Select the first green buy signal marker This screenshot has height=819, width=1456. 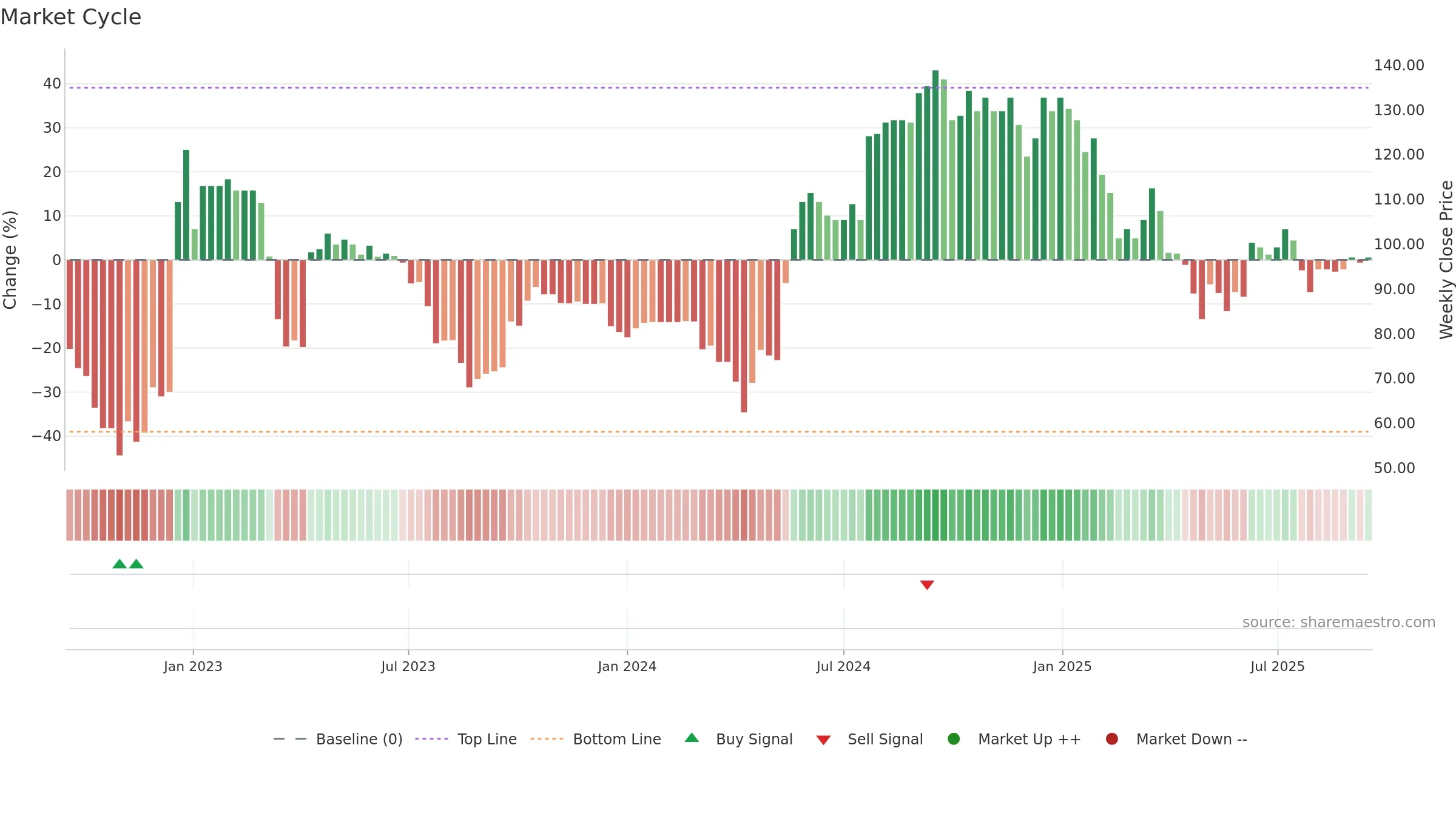pyautogui.click(x=120, y=564)
